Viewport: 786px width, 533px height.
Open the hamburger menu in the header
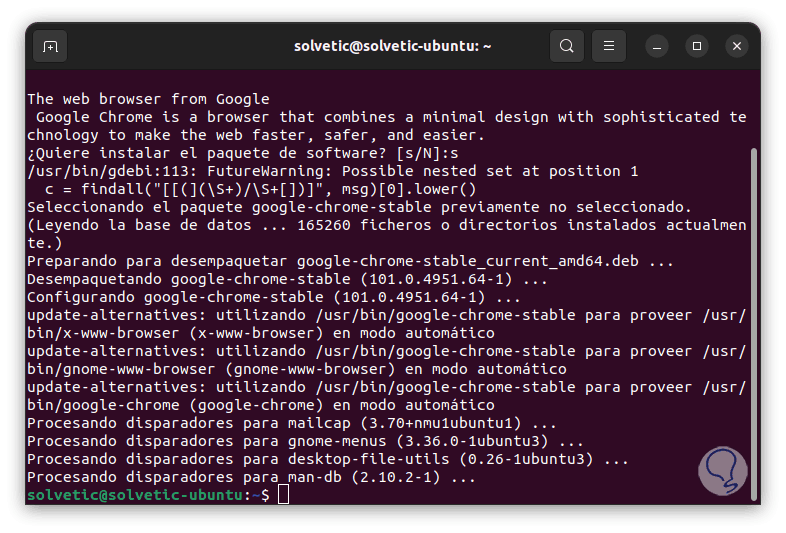pos(608,46)
